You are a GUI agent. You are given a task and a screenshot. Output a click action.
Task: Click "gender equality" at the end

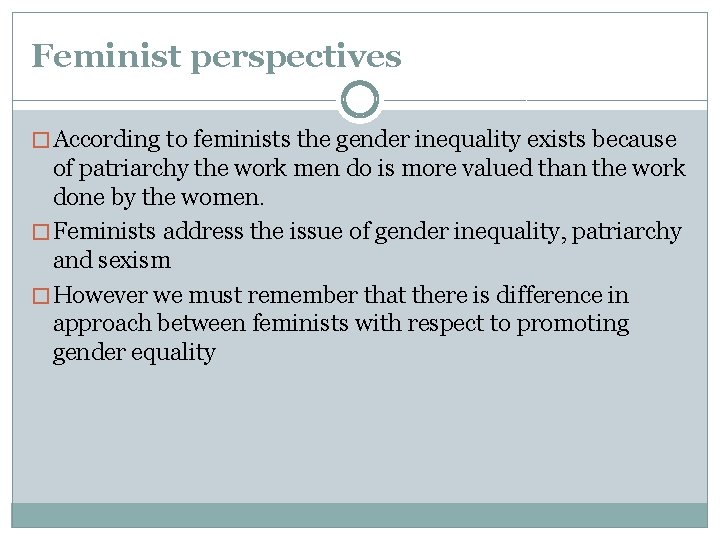tap(134, 353)
